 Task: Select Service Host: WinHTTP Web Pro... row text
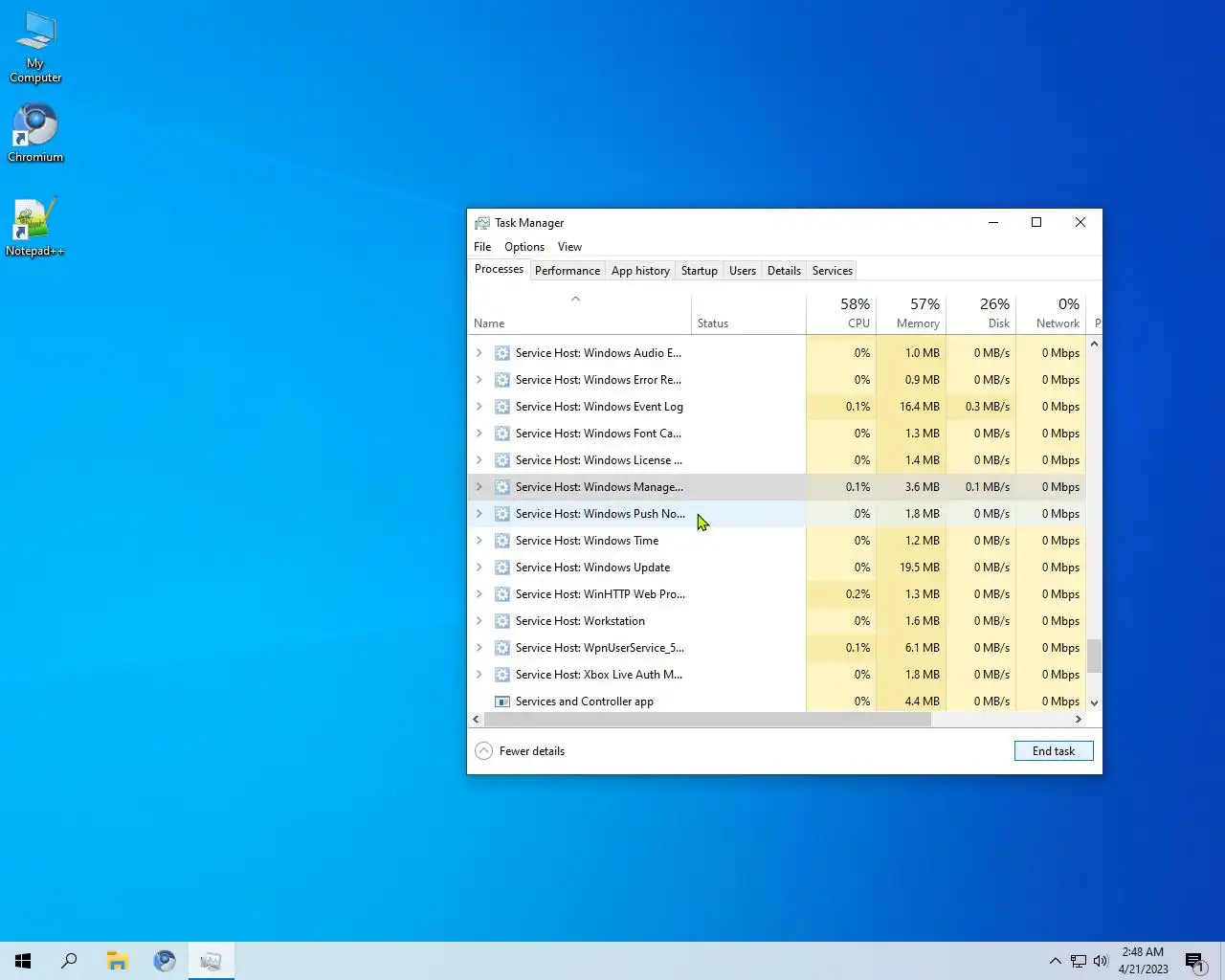pos(600,594)
